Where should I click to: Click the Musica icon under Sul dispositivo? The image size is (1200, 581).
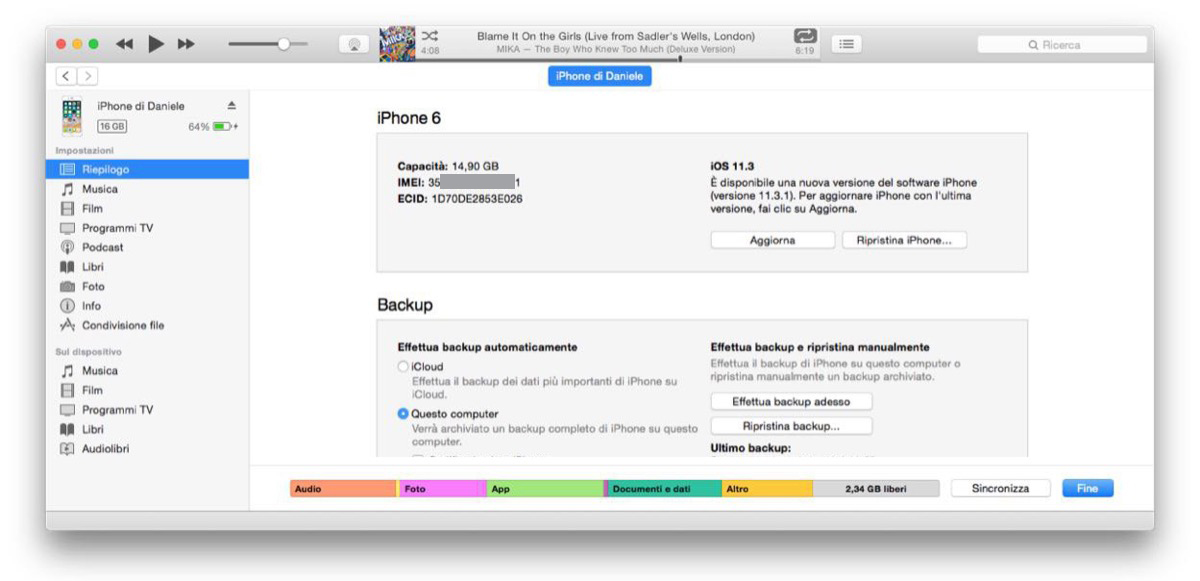pos(68,371)
